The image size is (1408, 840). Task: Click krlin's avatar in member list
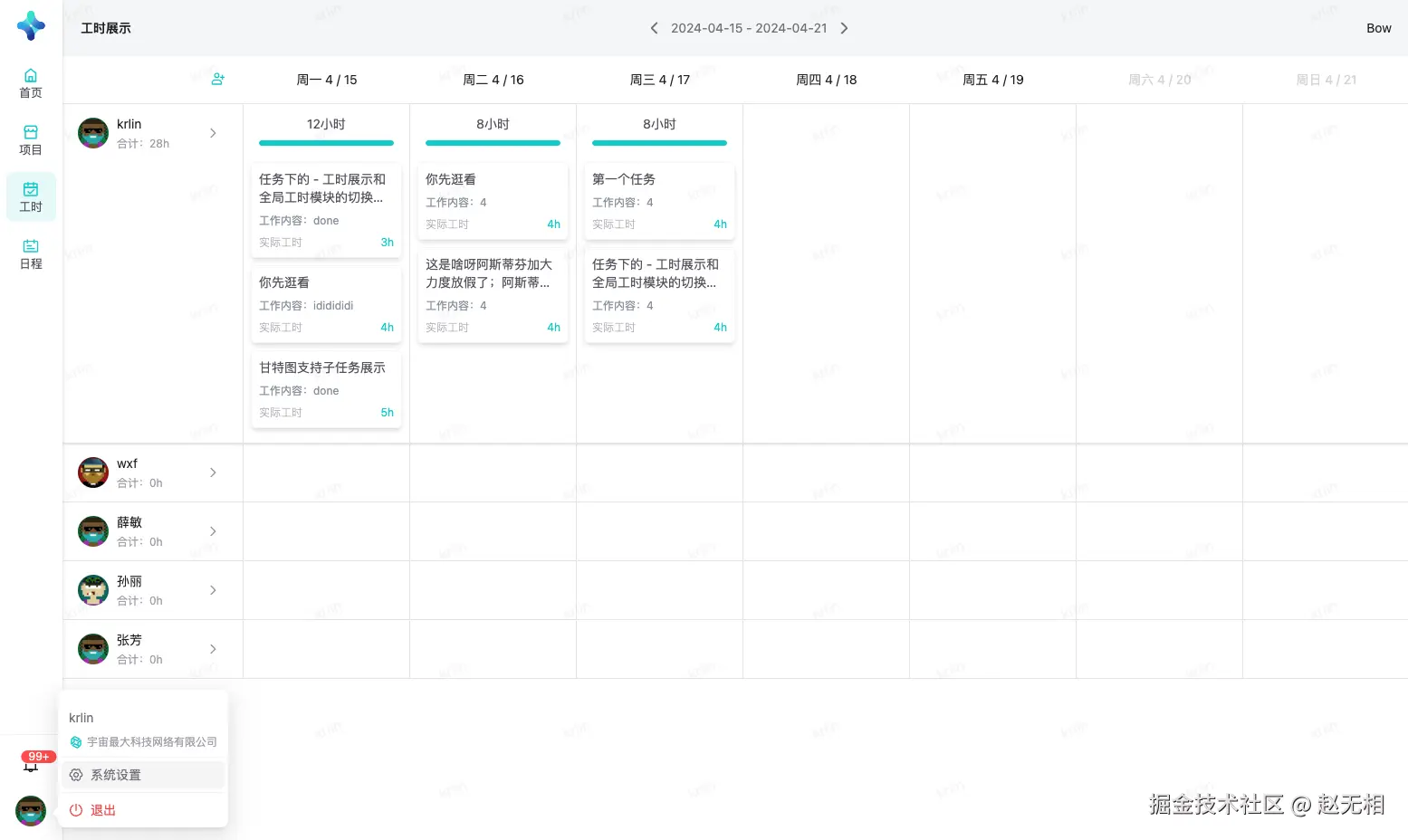(93, 133)
